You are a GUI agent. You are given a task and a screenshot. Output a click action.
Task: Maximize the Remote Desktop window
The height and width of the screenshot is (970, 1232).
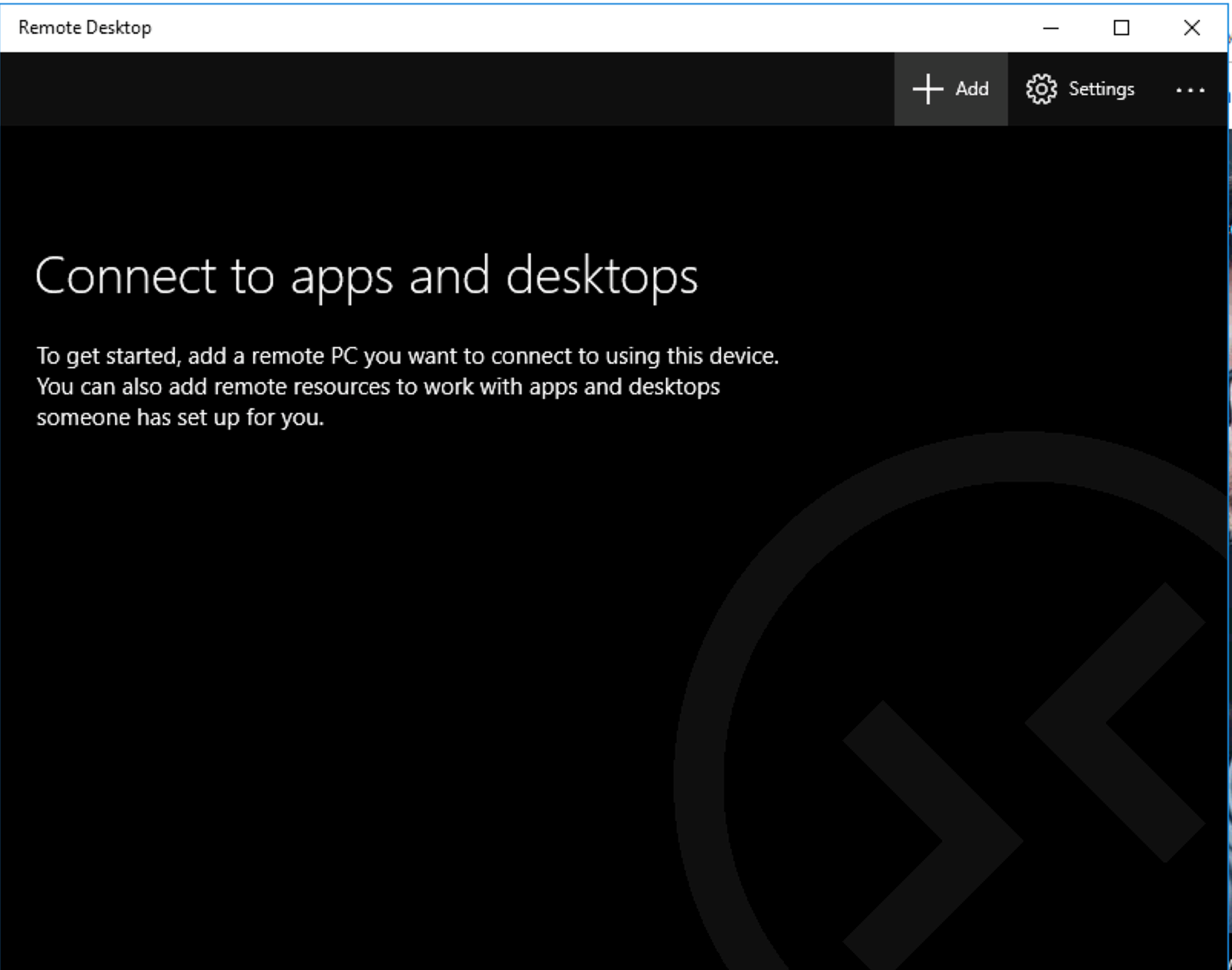pos(1122,28)
